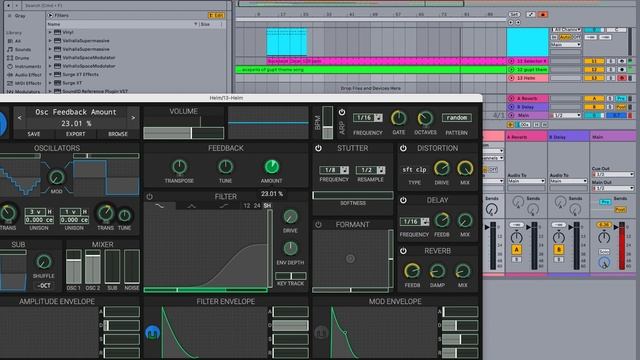Toggle the Stutter section power icon
The image size is (640, 360).
[318, 148]
